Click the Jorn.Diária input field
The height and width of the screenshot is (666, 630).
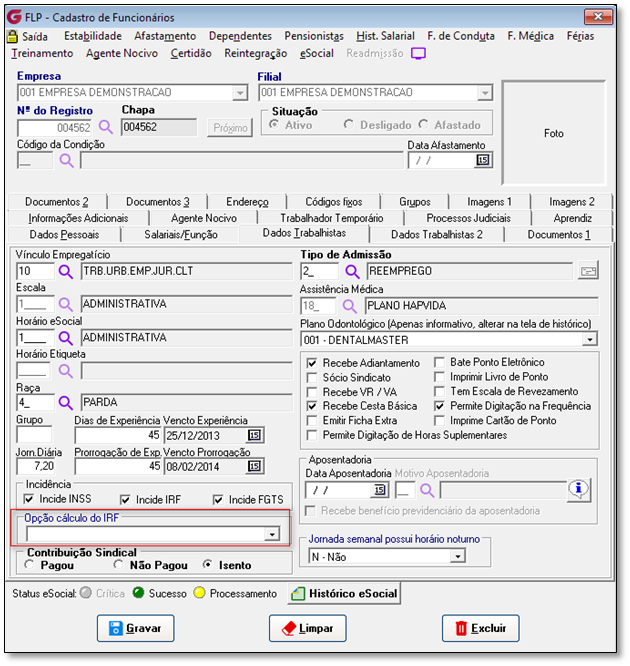click(36, 466)
